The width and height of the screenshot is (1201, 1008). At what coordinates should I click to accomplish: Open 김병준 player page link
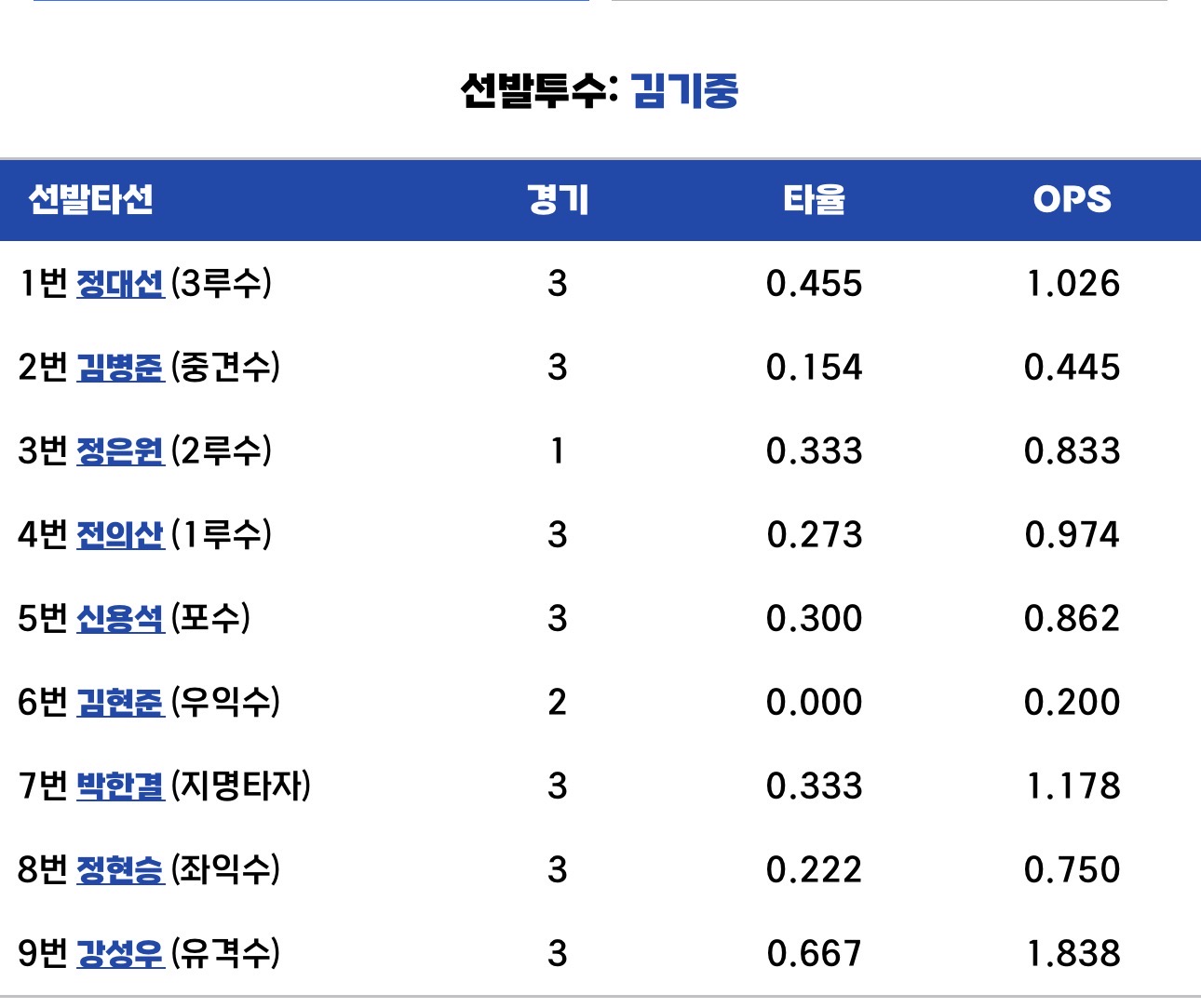point(120,368)
